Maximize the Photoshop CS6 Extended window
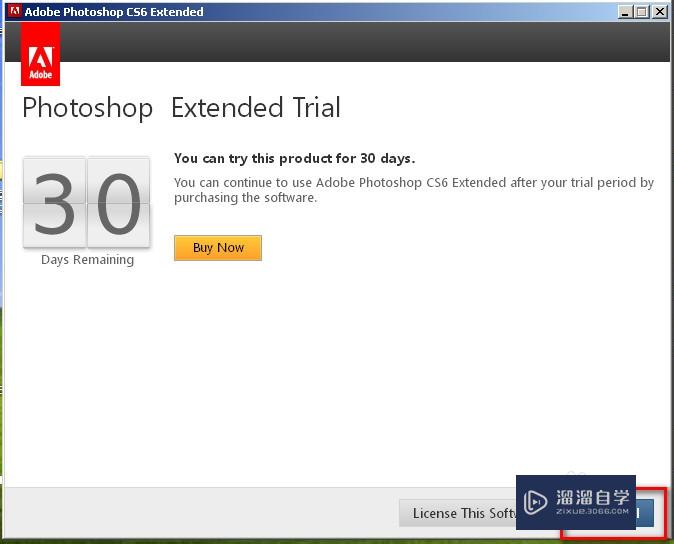674x544 pixels. [x=642, y=12]
